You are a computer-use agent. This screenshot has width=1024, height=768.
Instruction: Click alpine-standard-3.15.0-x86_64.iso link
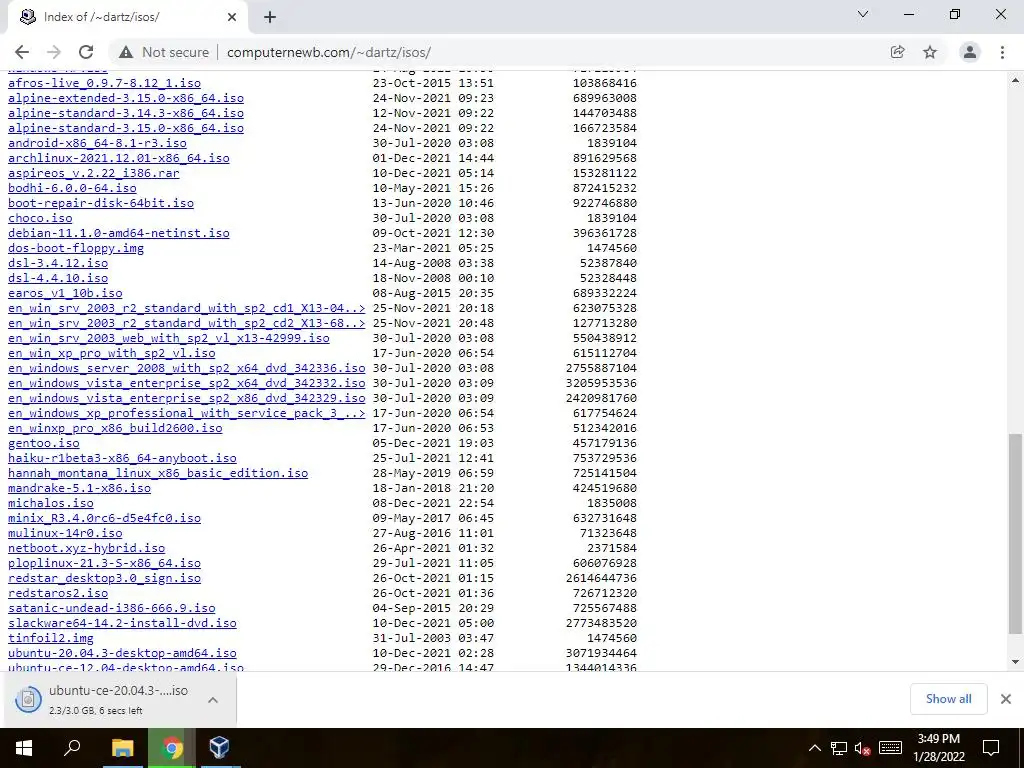pyautogui.click(x=126, y=128)
